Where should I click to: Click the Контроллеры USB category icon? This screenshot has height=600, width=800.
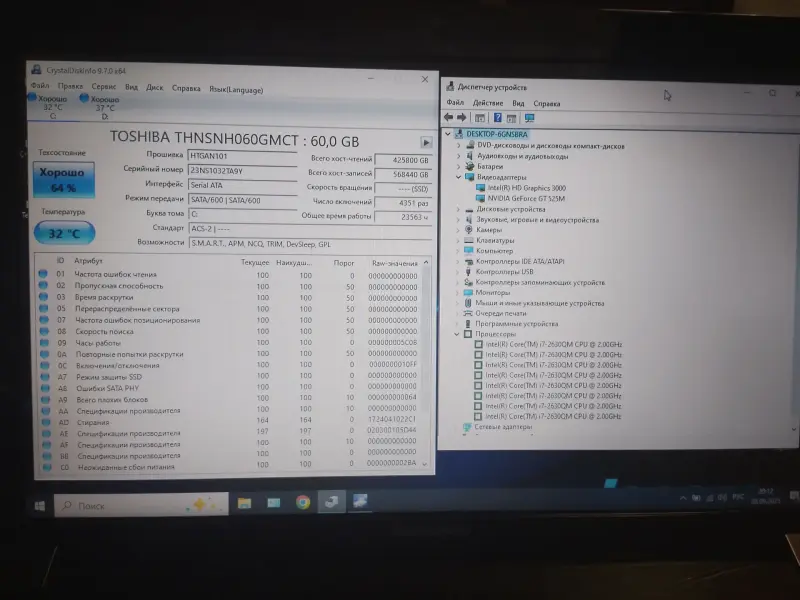tap(468, 271)
